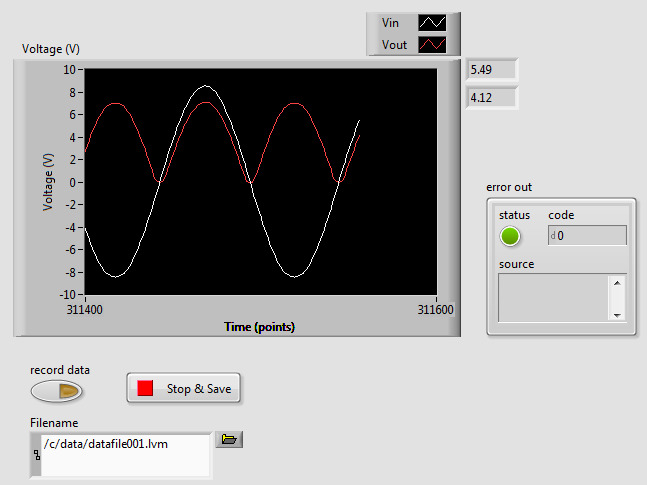Image resolution: width=647 pixels, height=485 pixels.
Task: Select the 5.49 numeric indicator
Action: (x=491, y=70)
